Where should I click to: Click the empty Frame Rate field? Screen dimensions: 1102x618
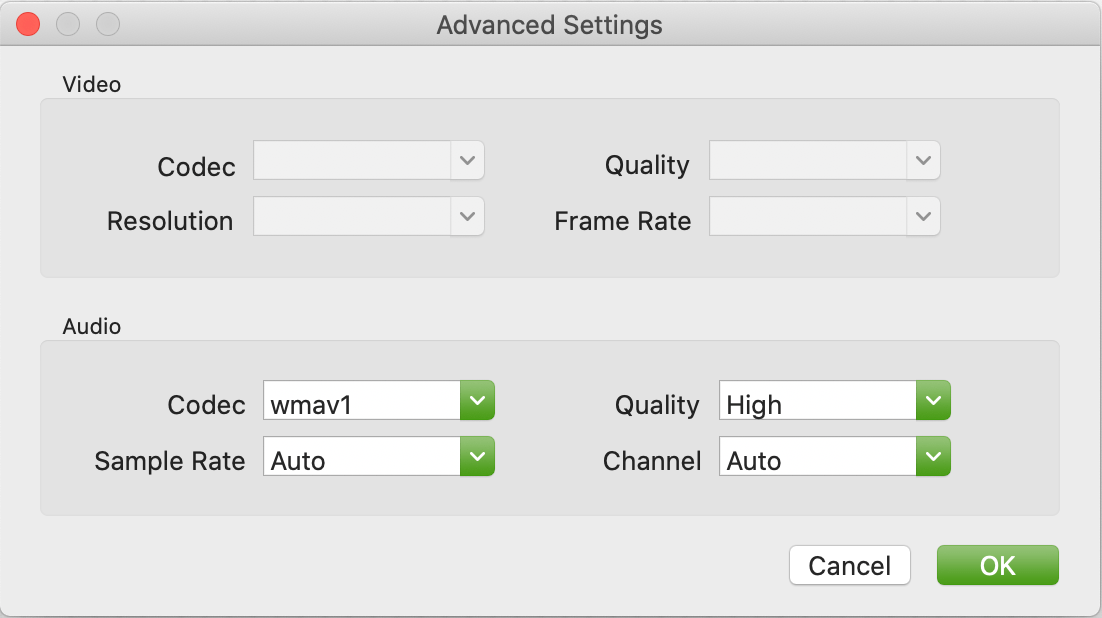click(x=808, y=216)
